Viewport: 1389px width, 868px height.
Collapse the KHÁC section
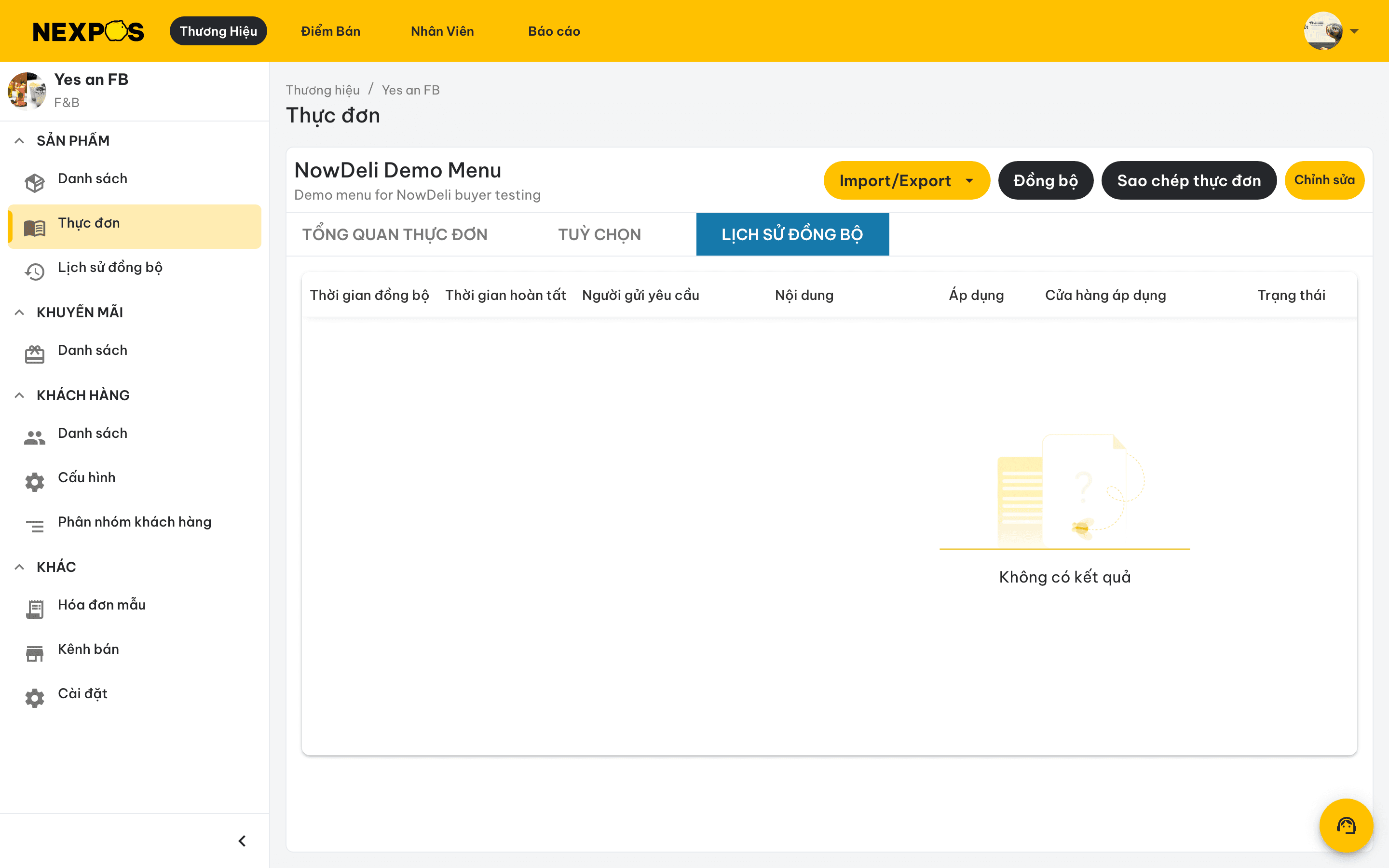click(19, 567)
